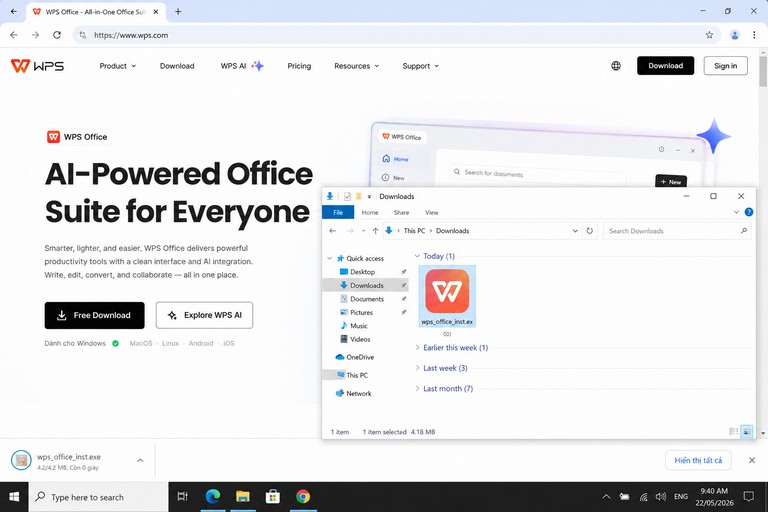Click the Explore WPS AI button
The height and width of the screenshot is (512, 768).
(x=204, y=315)
